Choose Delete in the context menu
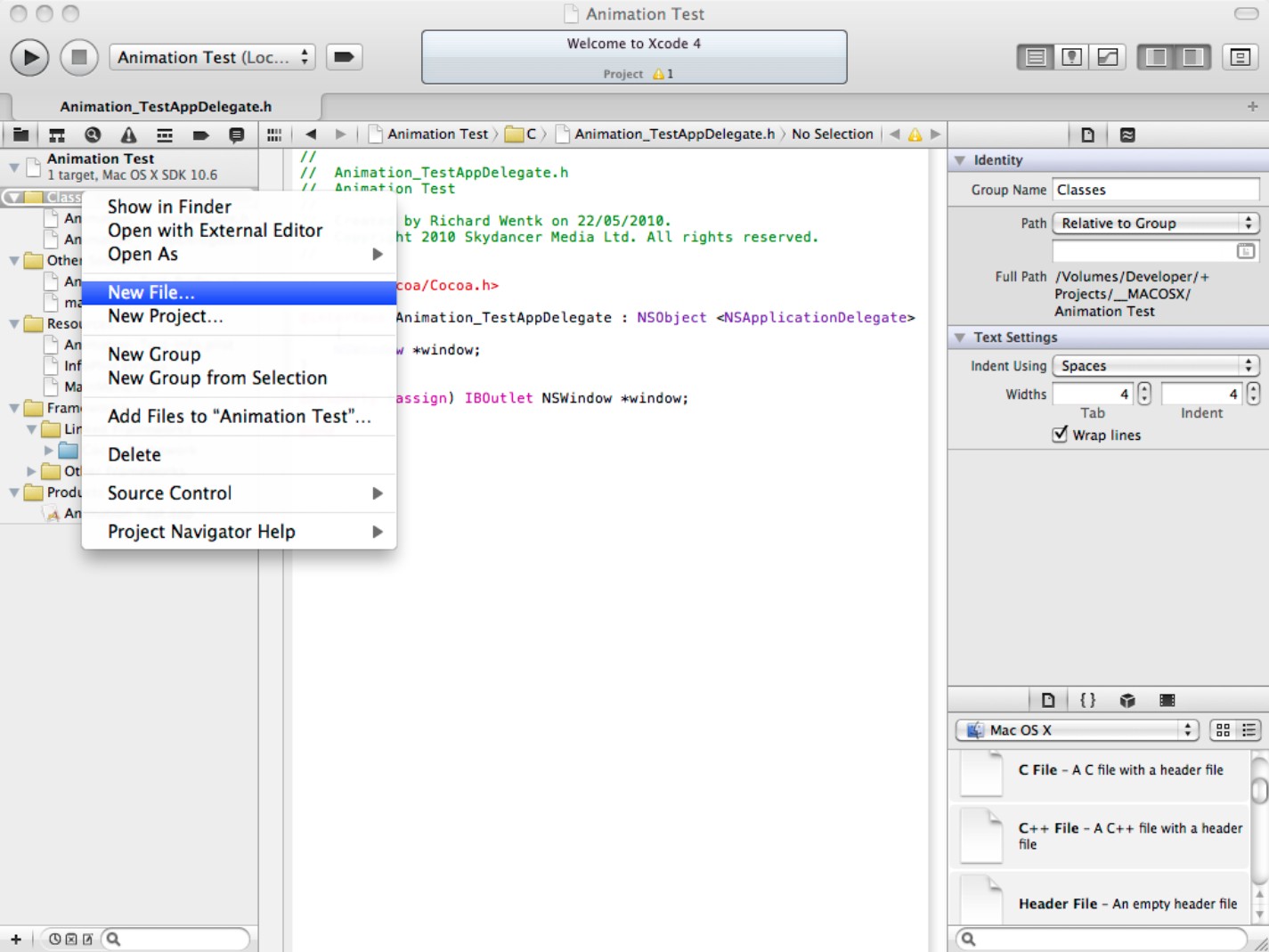This screenshot has width=1269, height=952. 239,454
